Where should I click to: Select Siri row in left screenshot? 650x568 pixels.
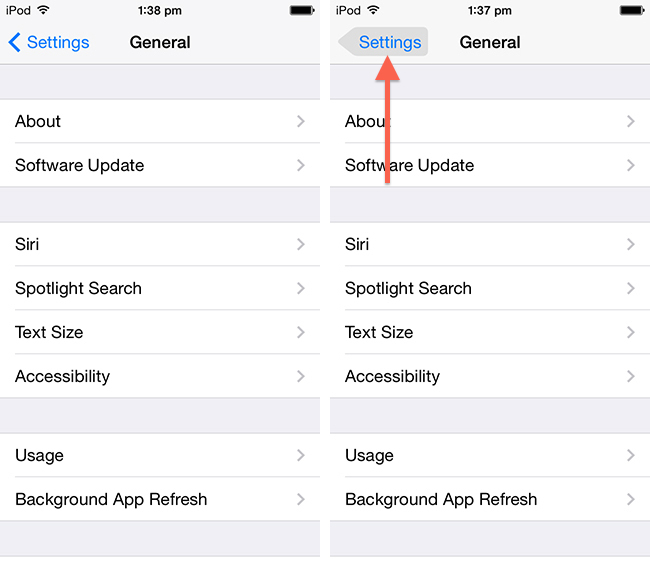28,244
